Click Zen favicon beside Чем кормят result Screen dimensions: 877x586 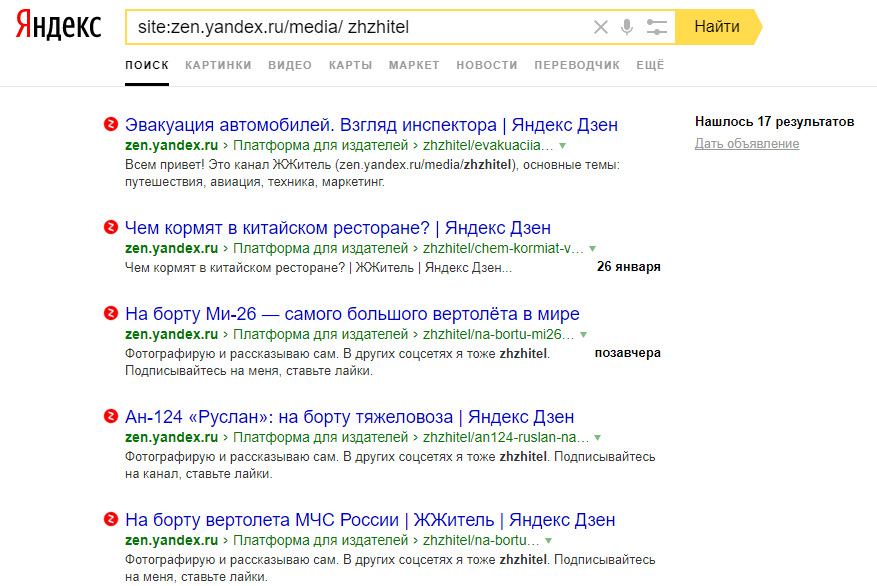[x=111, y=226]
